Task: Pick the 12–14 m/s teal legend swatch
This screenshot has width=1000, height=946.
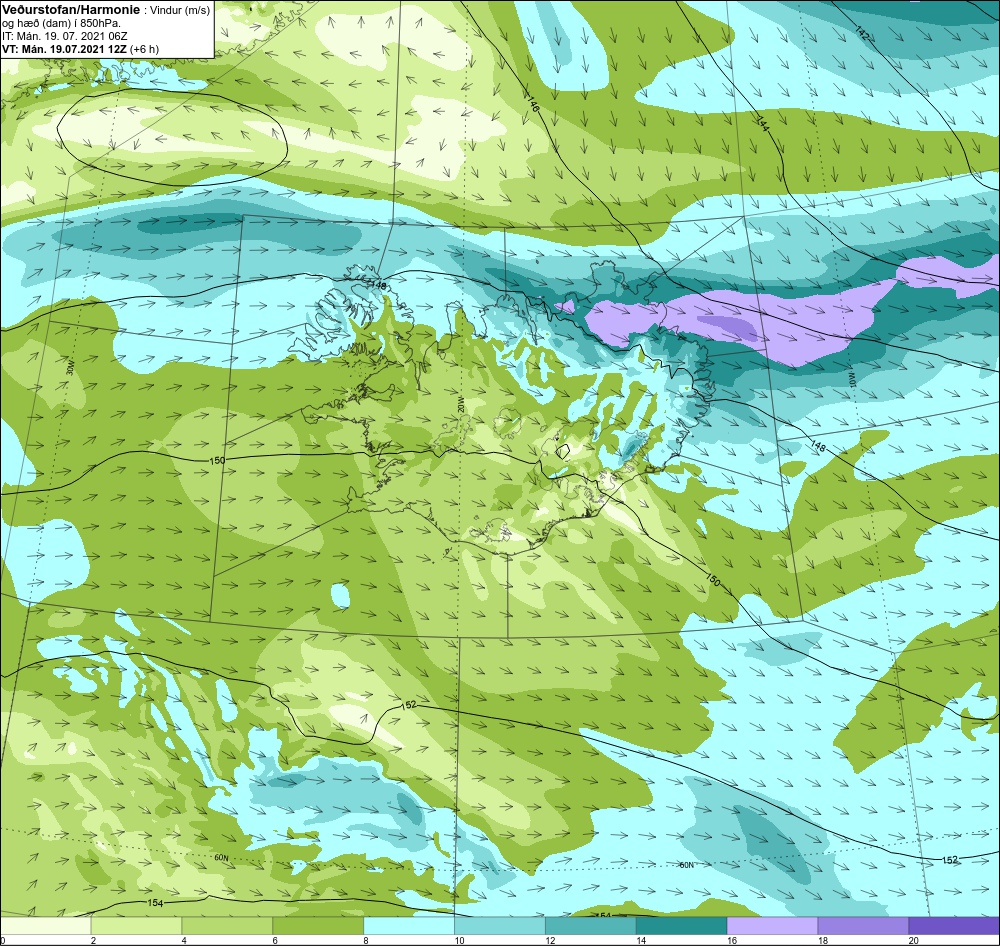Action: [x=591, y=926]
